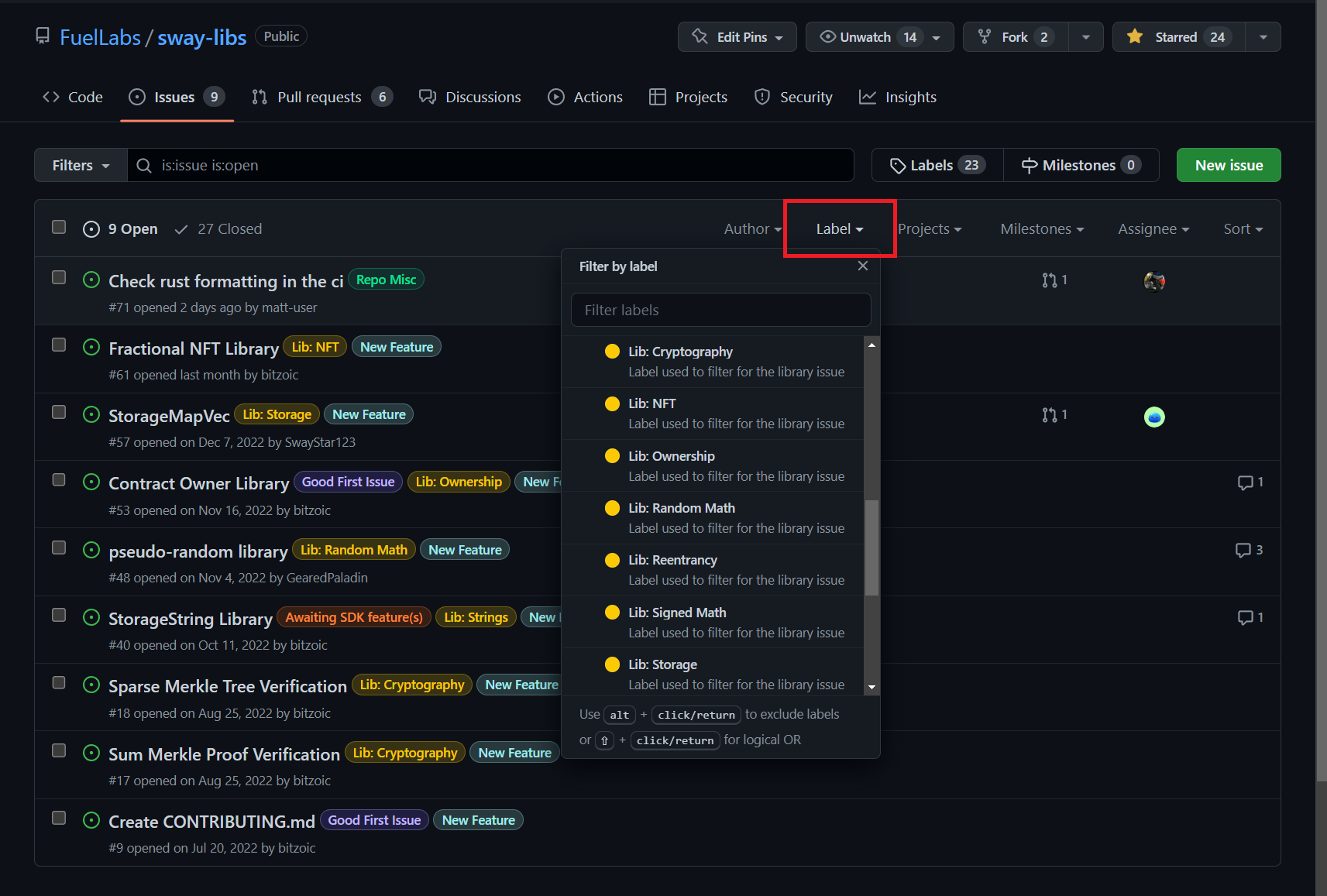Open linked pull request on Check rust formatting row
Image resolution: width=1327 pixels, height=896 pixels.
1054,280
